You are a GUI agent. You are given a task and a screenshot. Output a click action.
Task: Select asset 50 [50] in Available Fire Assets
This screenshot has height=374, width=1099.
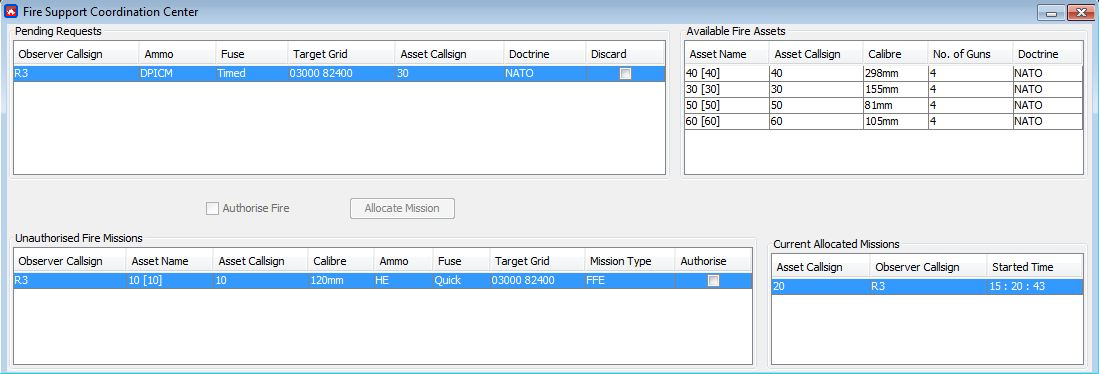(726, 106)
